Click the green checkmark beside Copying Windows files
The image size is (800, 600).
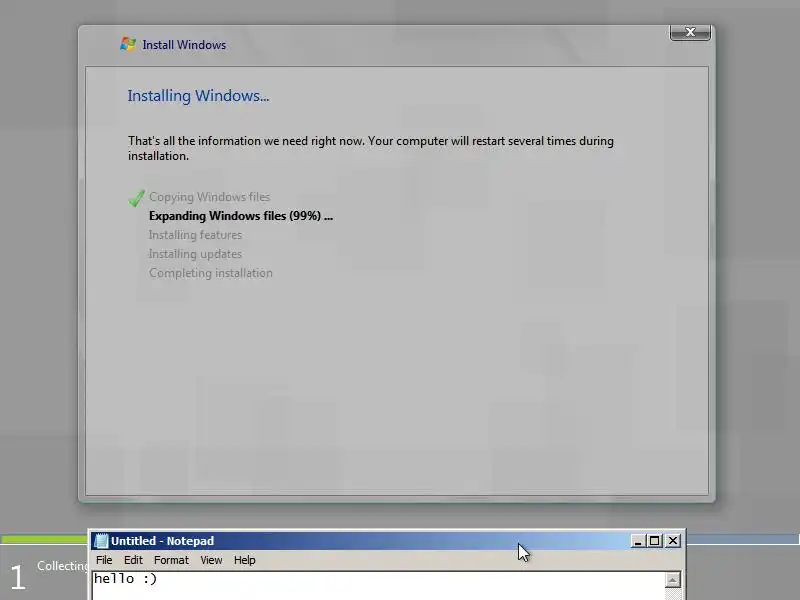(x=136, y=198)
